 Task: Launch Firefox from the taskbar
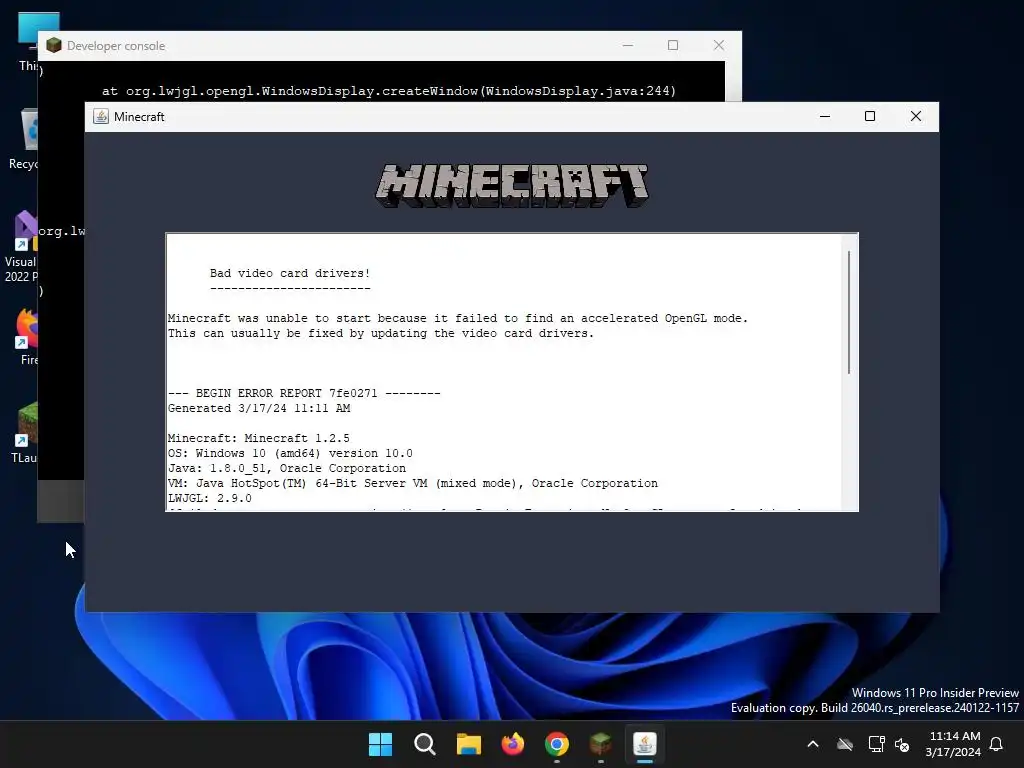click(x=513, y=744)
